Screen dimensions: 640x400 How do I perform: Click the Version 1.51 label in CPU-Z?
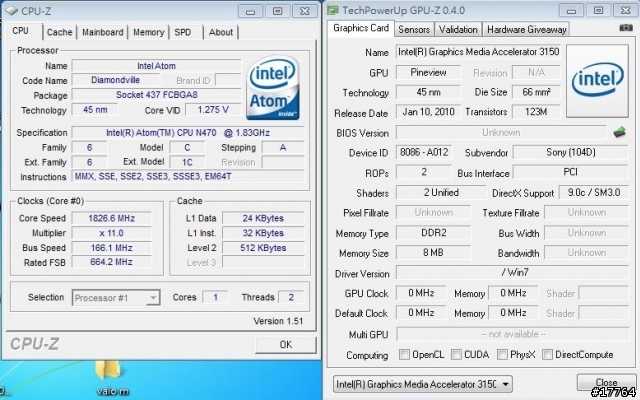point(278,321)
